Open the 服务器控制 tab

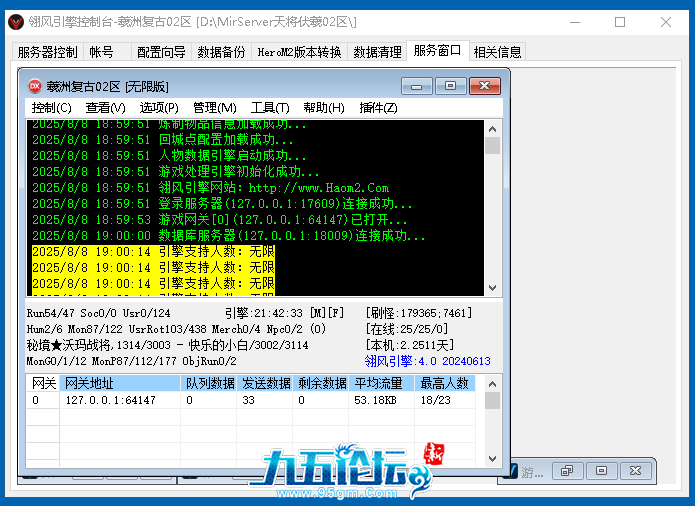tap(47, 52)
